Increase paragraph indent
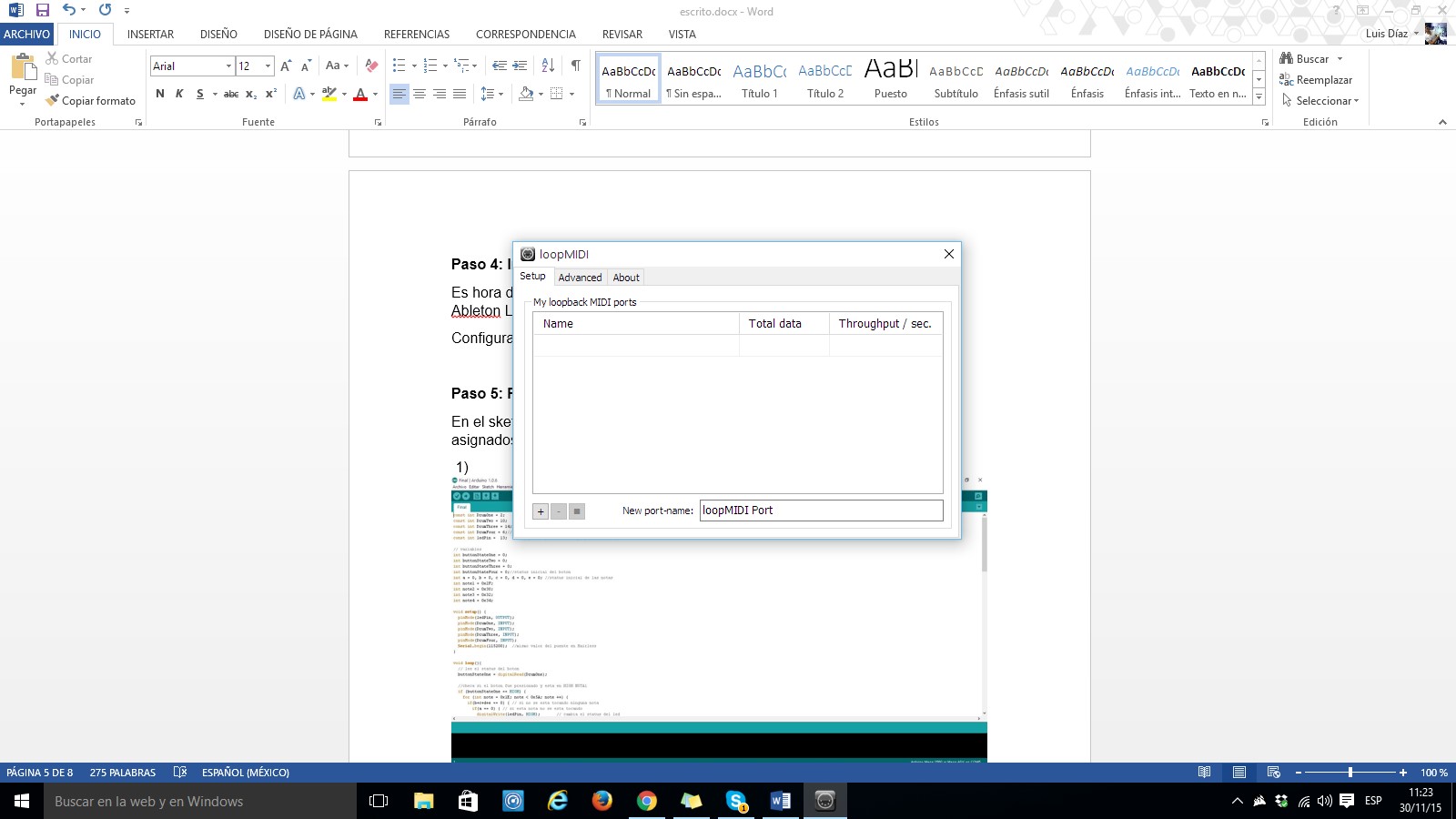Screen dimensions: 1456x819 520,66
